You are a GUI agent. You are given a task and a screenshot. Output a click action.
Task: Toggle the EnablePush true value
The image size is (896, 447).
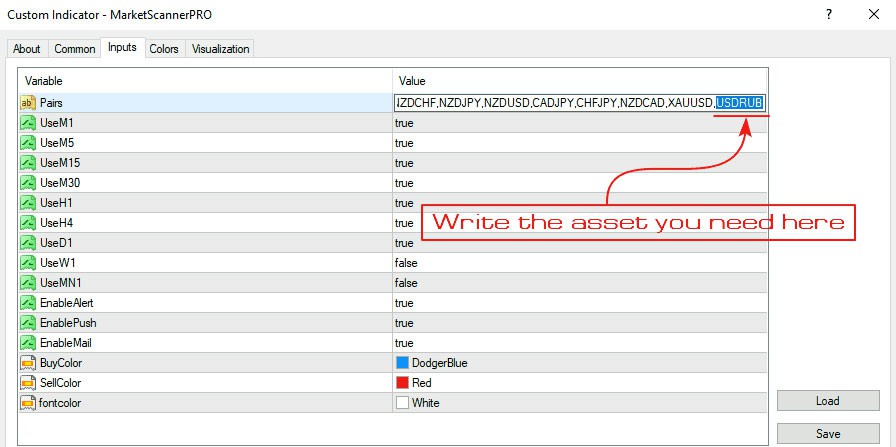[x=579, y=323]
